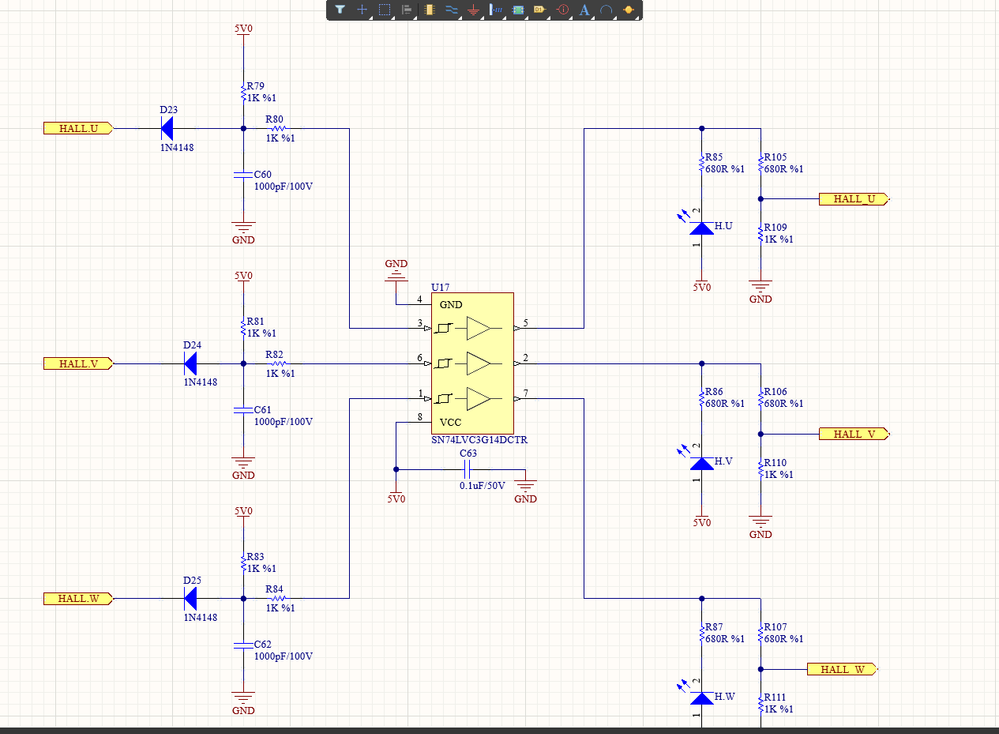Select capacitor C62 symbol

243,645
